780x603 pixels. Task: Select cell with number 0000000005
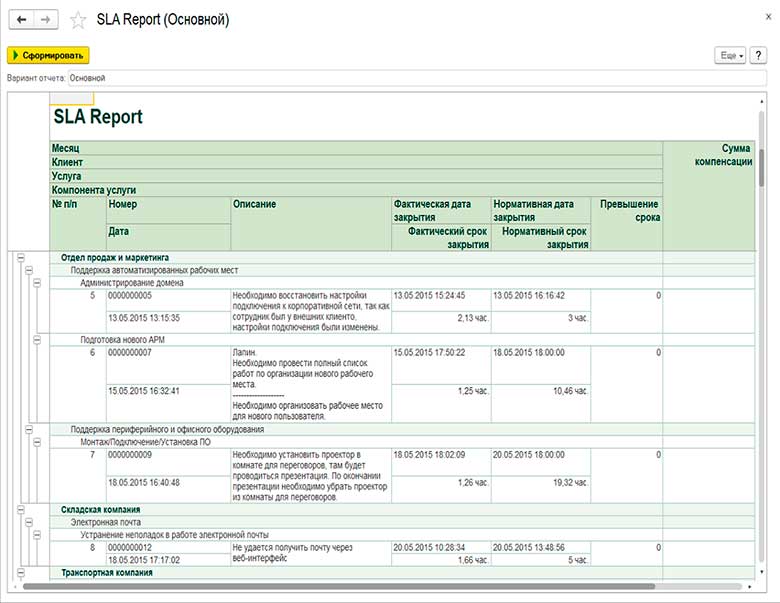pos(169,300)
